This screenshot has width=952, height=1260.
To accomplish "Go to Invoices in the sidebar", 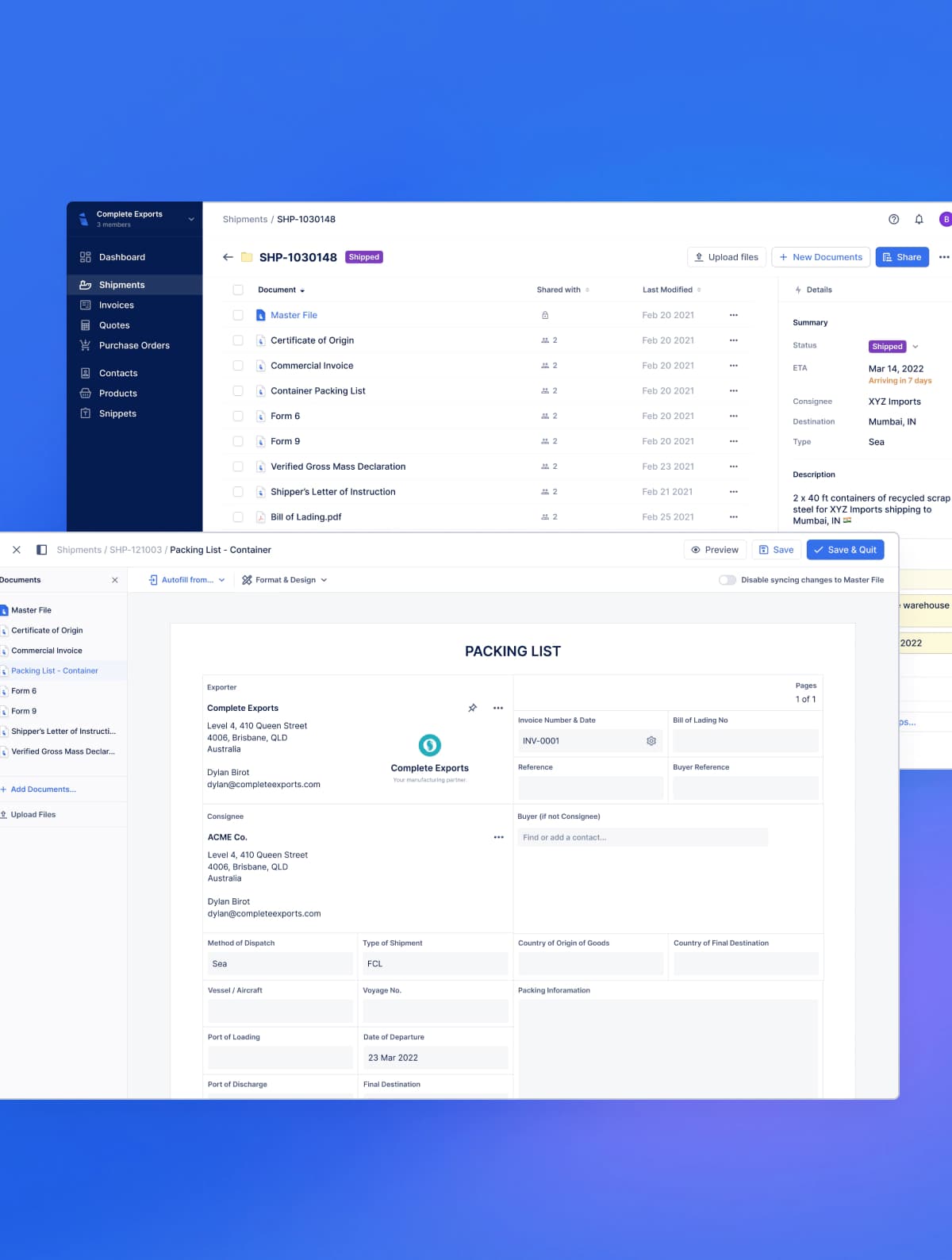I will pos(116,305).
